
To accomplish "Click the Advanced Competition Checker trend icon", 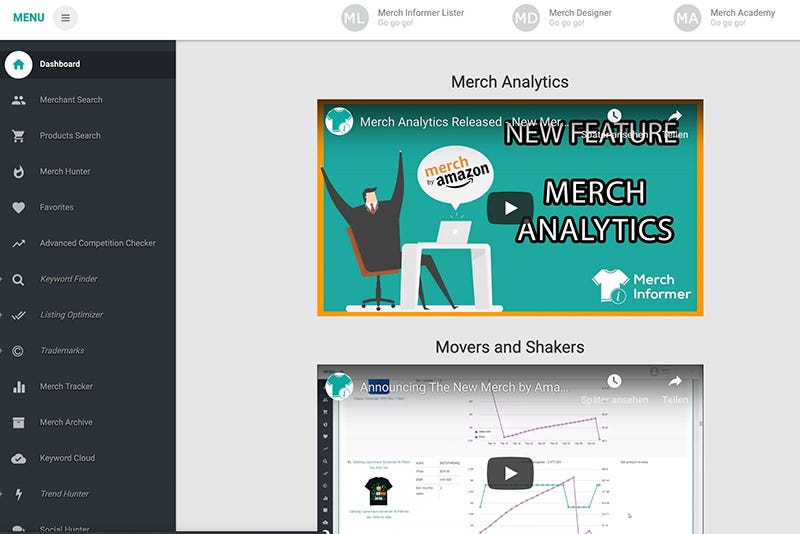I will click(x=18, y=243).
